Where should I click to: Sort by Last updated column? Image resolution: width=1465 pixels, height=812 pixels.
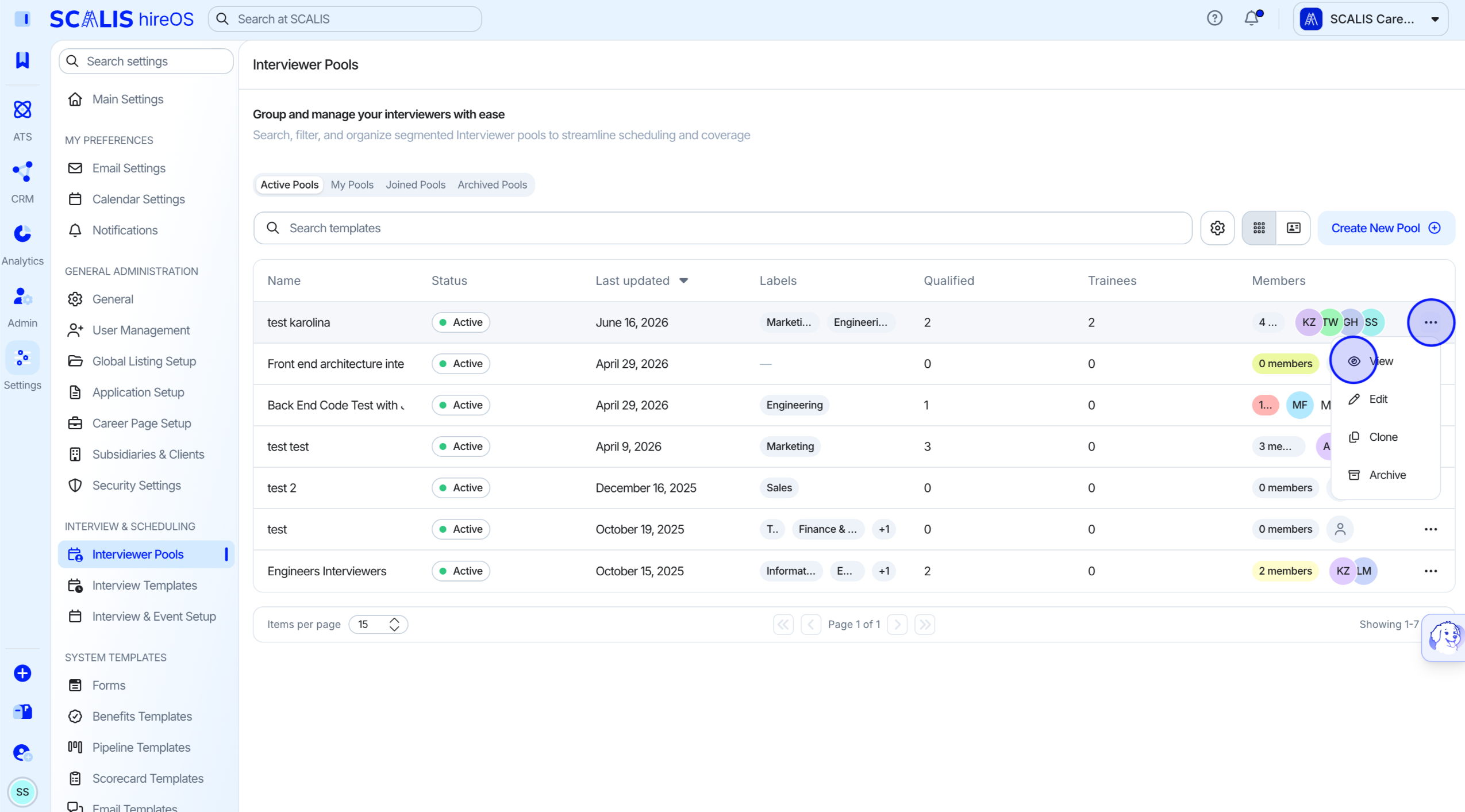pyautogui.click(x=641, y=281)
